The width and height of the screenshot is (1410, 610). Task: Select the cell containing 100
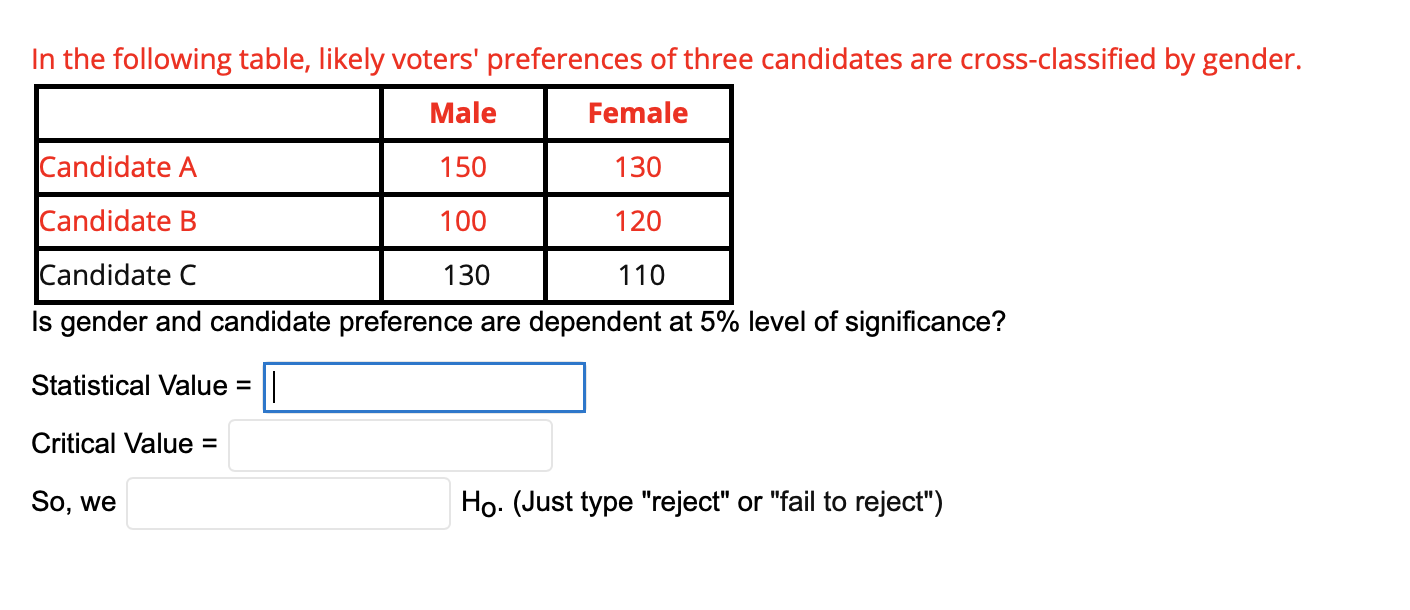462,221
